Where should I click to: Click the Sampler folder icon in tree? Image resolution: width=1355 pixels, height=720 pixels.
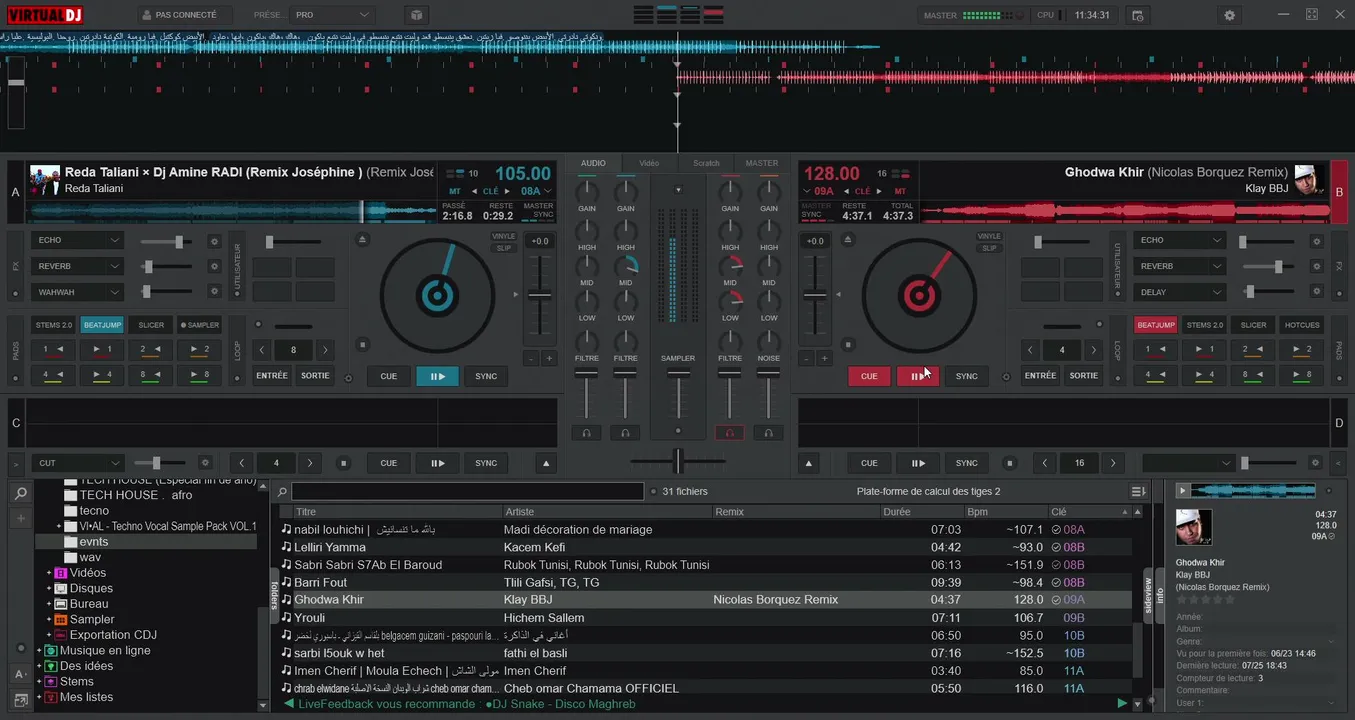click(x=60, y=620)
